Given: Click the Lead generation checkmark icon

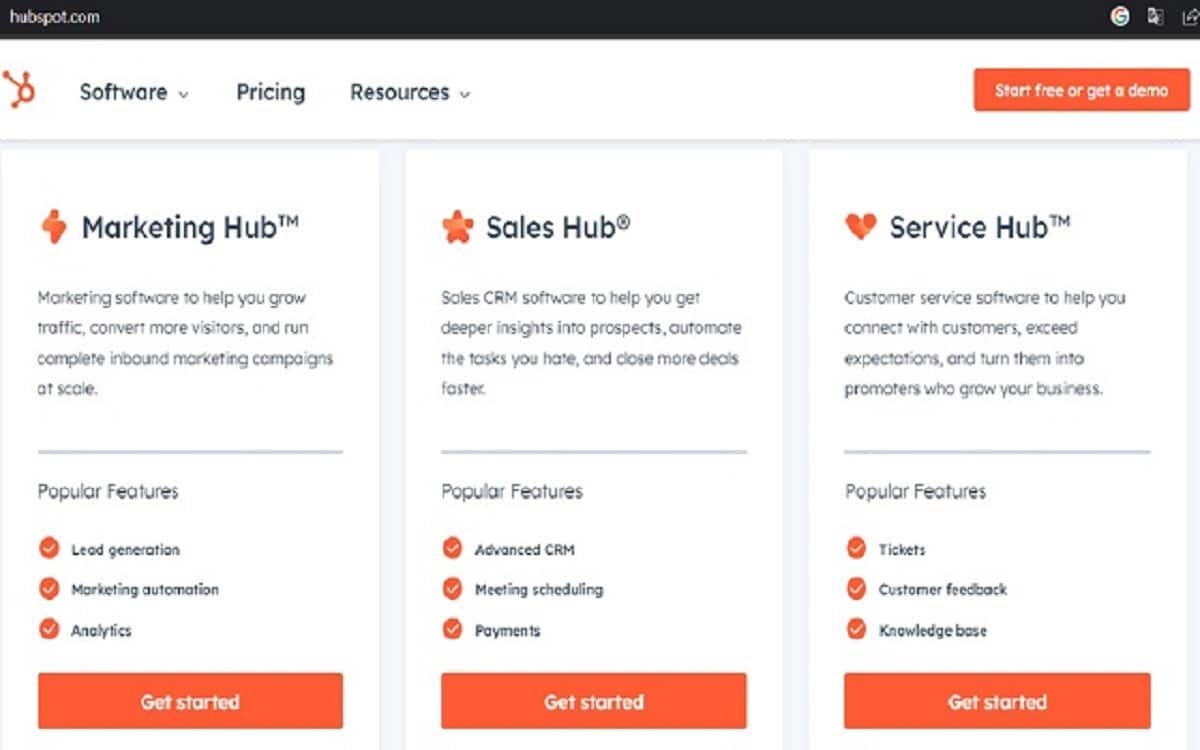Looking at the screenshot, I should [49, 548].
